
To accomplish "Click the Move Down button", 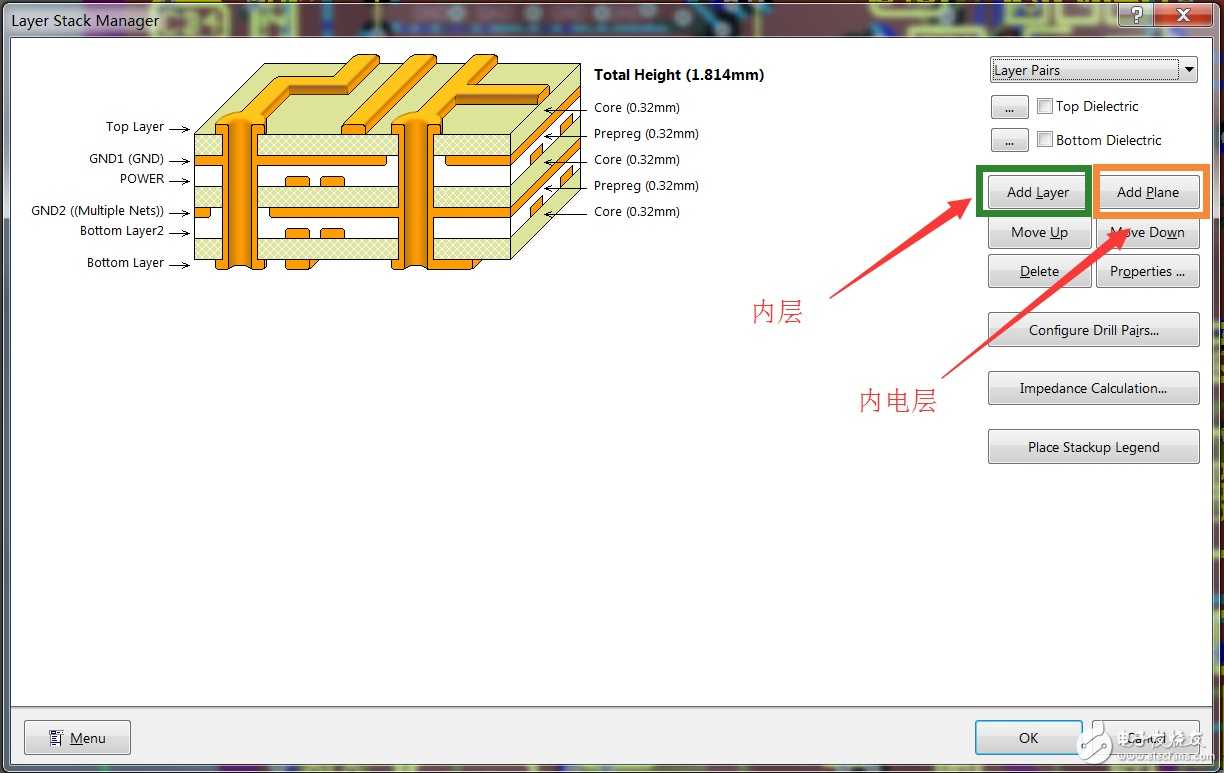I will [1148, 232].
